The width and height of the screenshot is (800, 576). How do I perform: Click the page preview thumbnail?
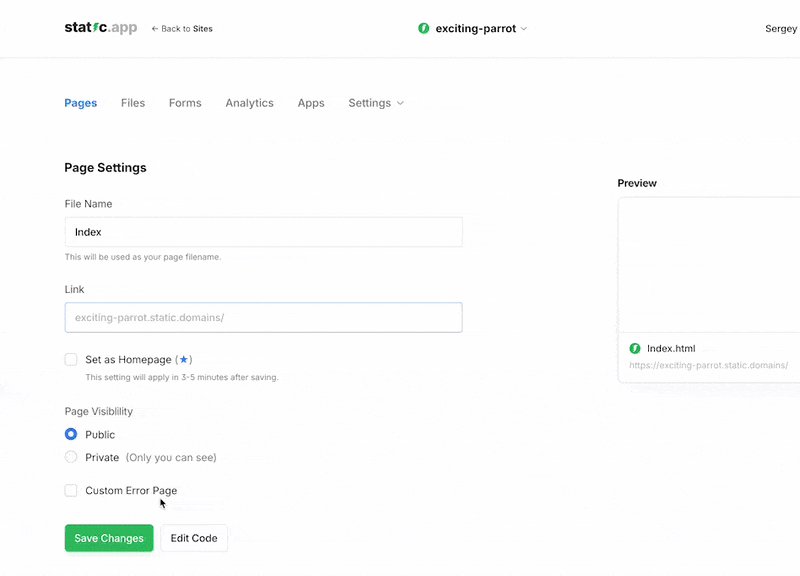[709, 265]
